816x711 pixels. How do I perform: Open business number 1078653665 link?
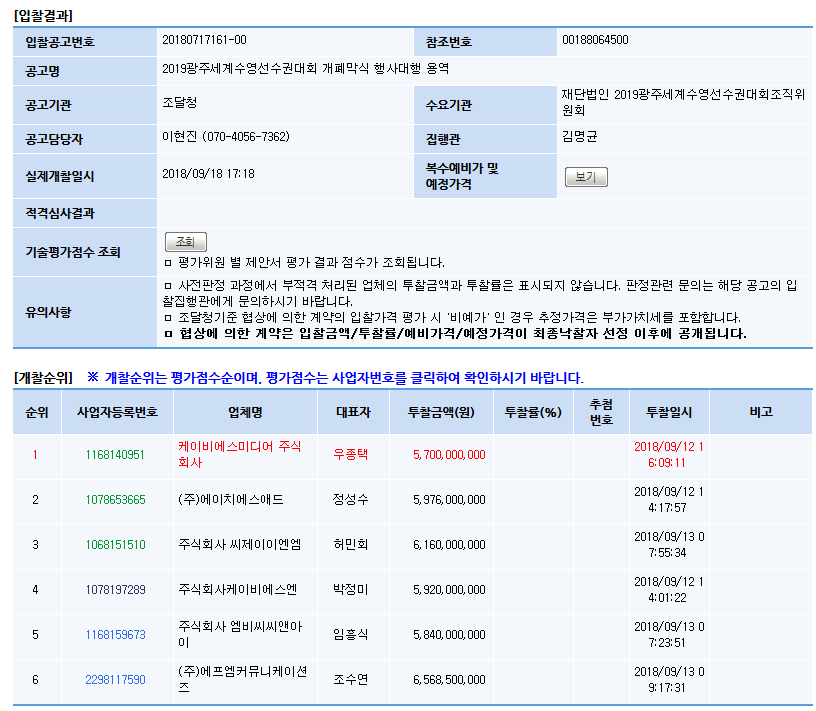116,500
